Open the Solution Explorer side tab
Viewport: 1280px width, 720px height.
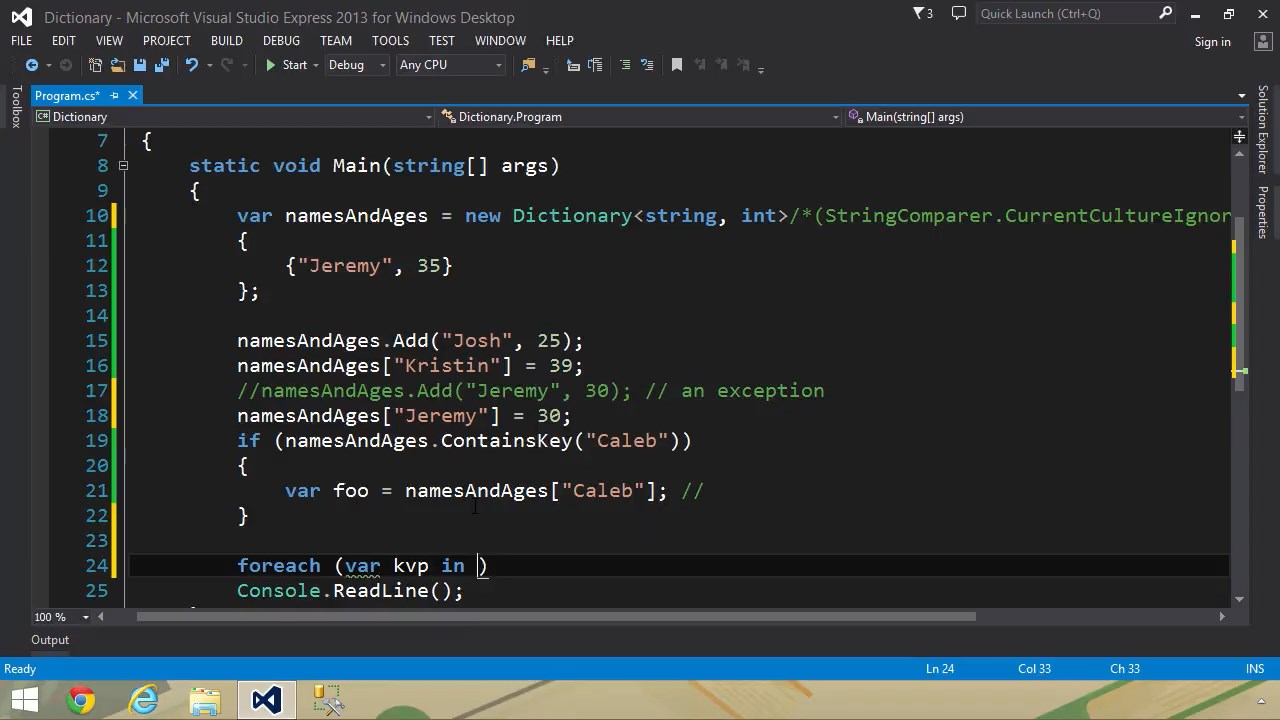(x=1263, y=130)
